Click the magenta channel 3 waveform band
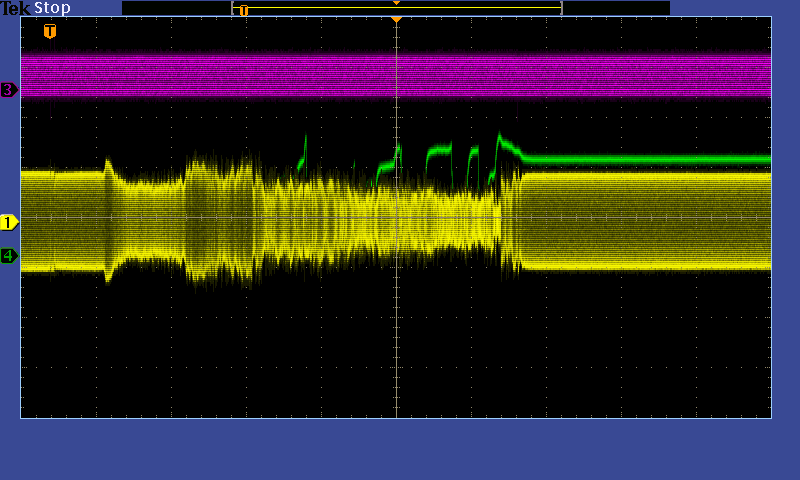 [x=200, y=75]
